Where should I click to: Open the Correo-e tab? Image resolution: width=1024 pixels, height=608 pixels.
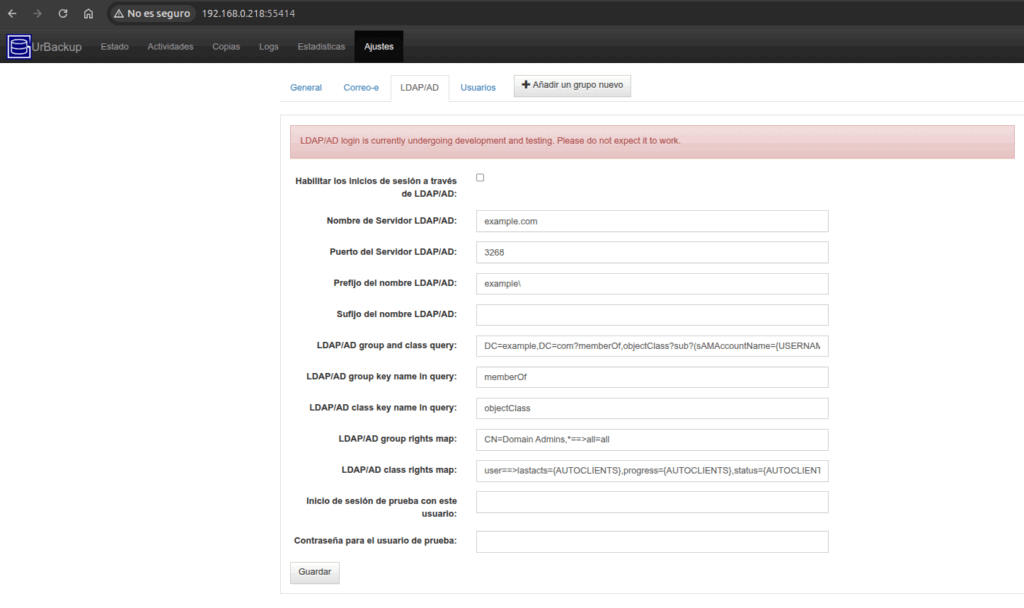pyautogui.click(x=361, y=87)
